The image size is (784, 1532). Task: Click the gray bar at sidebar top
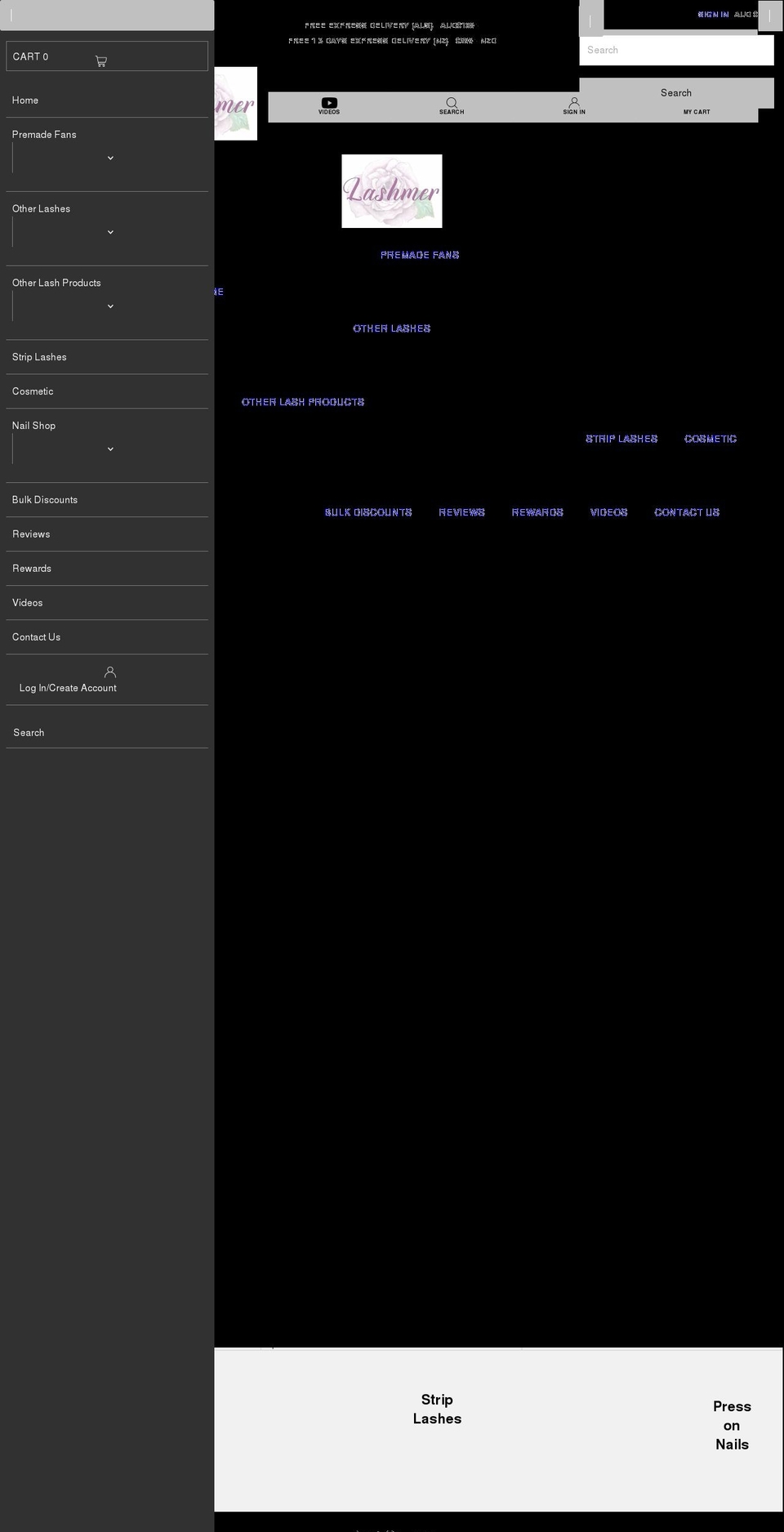click(107, 15)
